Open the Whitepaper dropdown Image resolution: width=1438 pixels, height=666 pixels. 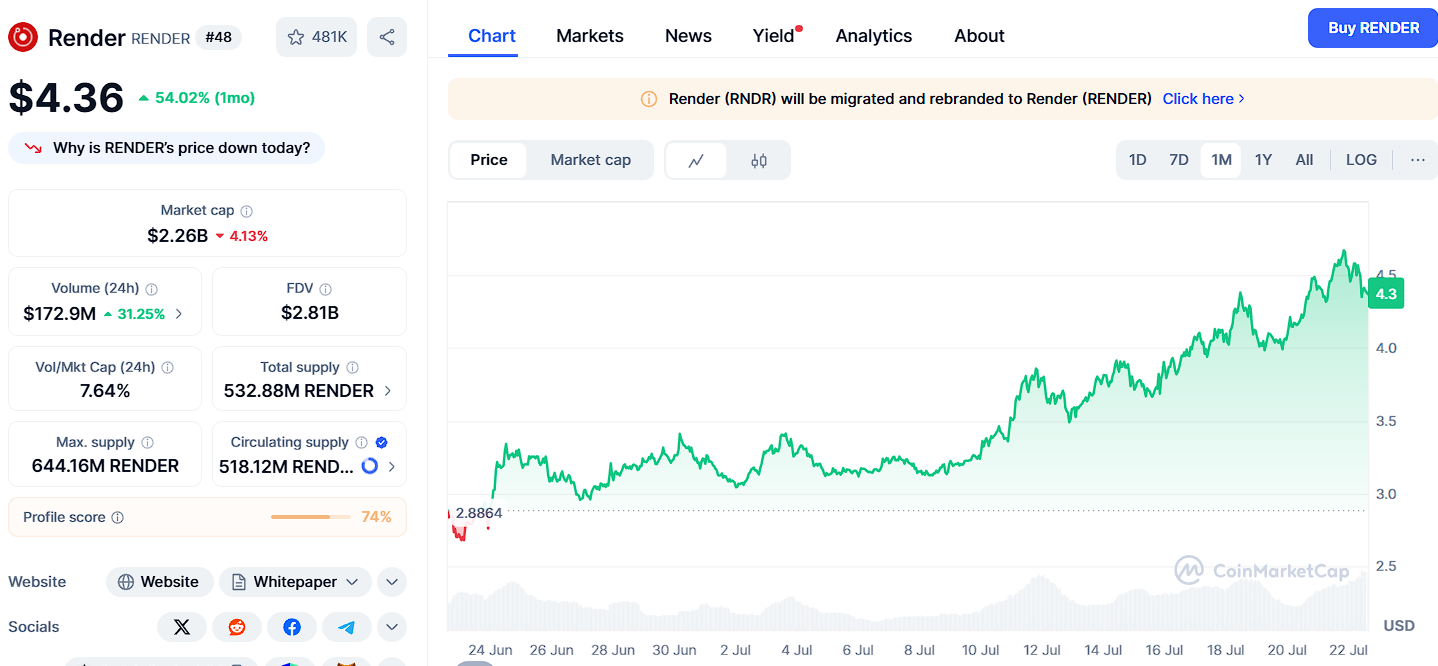[295, 582]
